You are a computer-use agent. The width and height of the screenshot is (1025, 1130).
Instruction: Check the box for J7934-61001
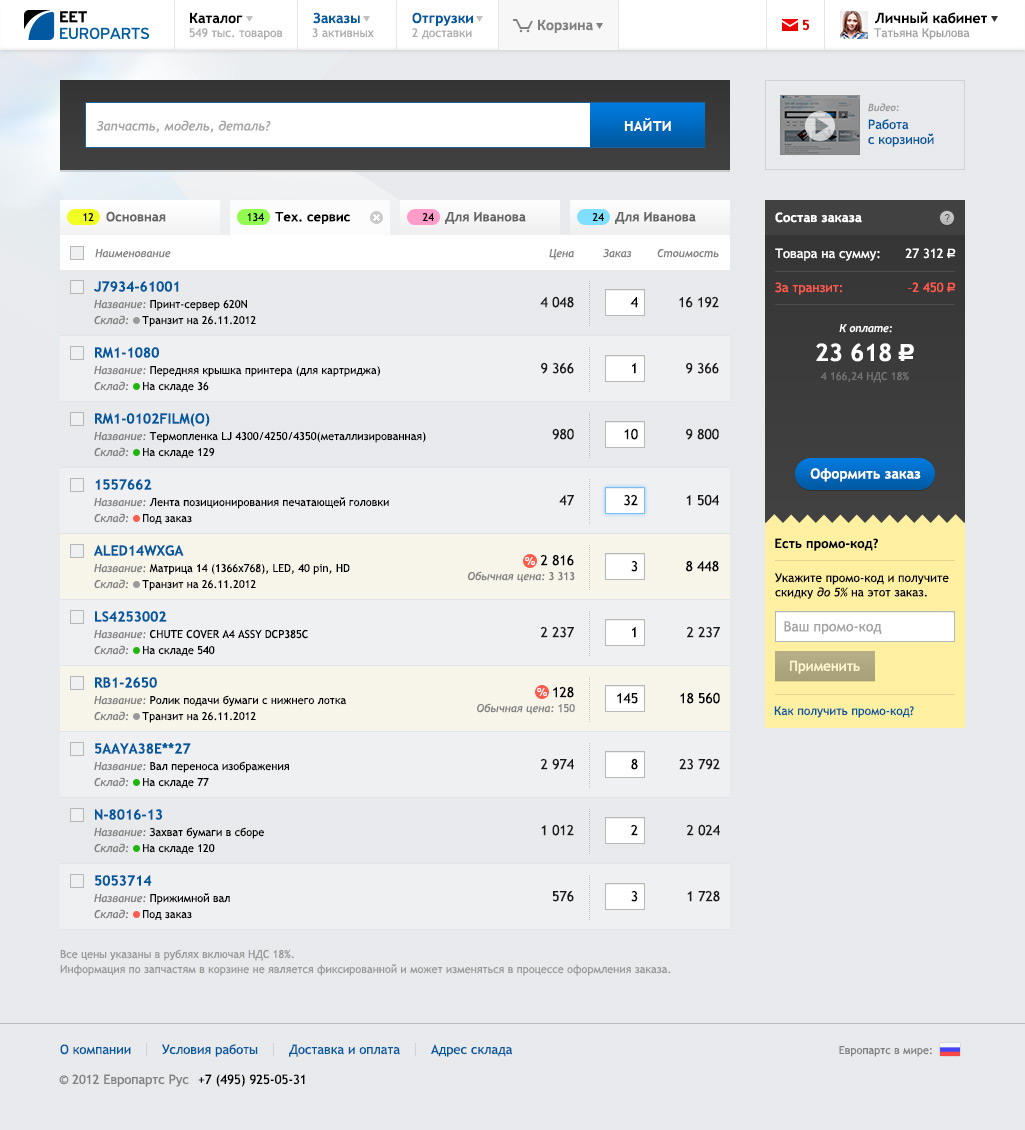click(x=77, y=287)
